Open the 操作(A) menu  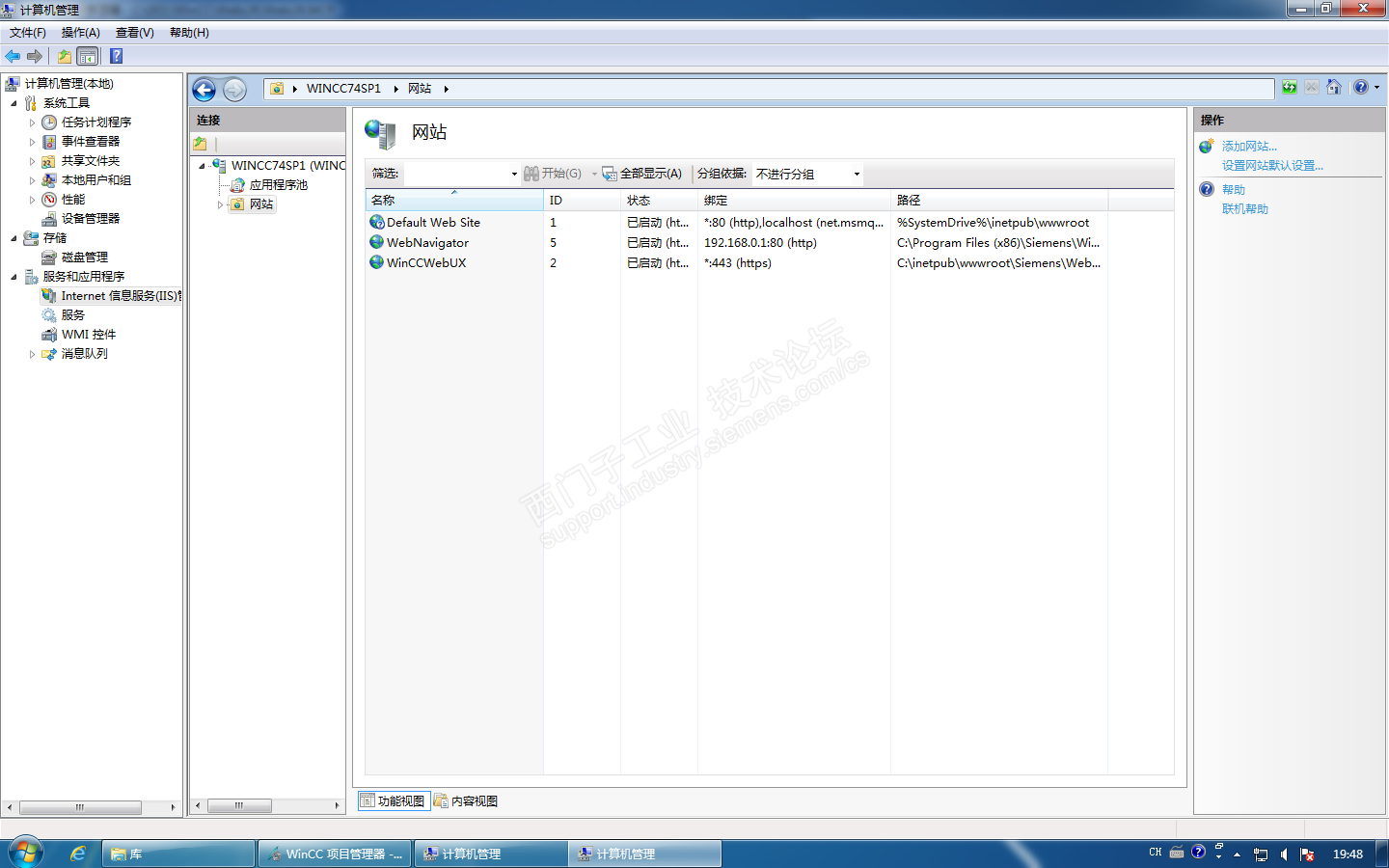click(81, 33)
